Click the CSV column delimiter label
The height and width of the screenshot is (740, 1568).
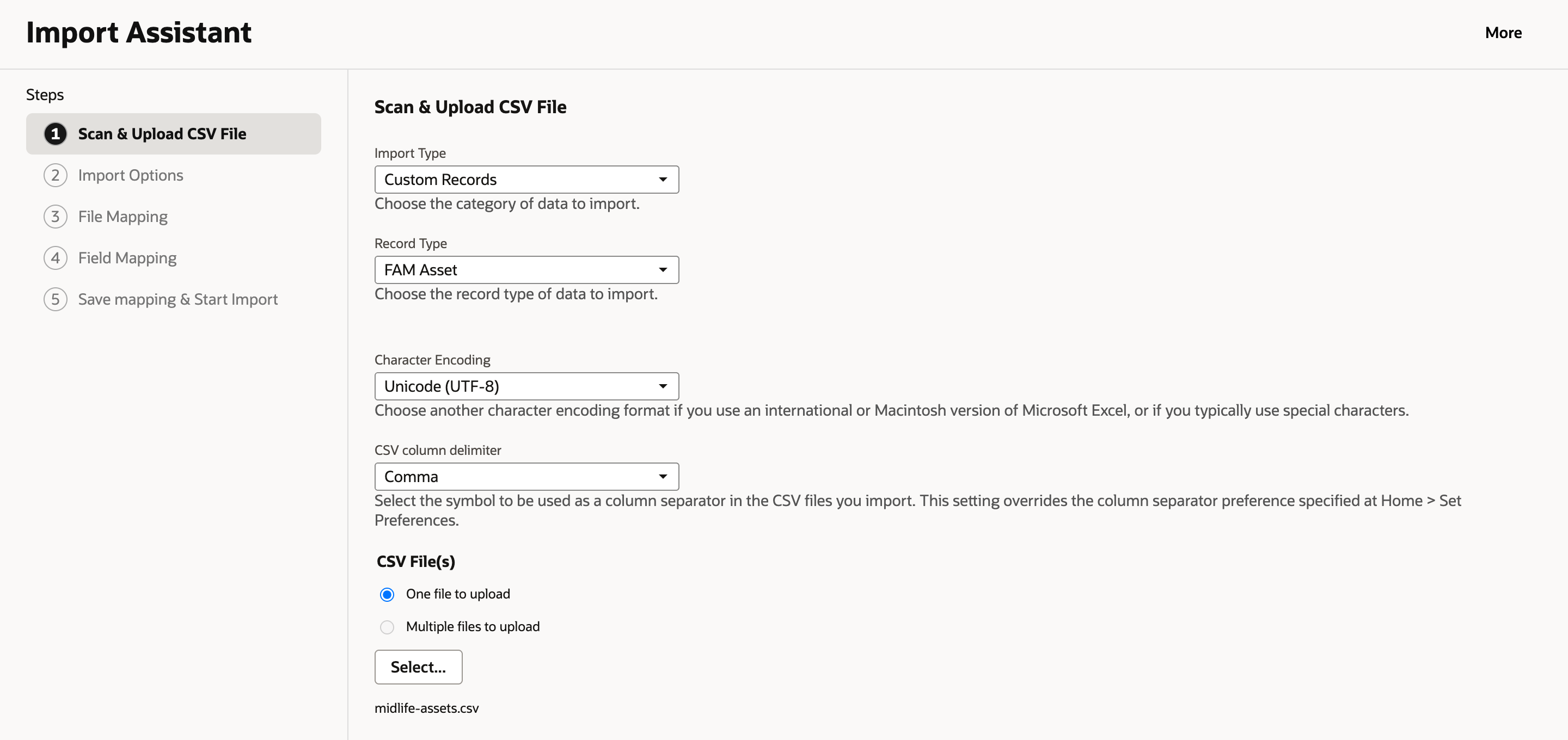[438, 451]
